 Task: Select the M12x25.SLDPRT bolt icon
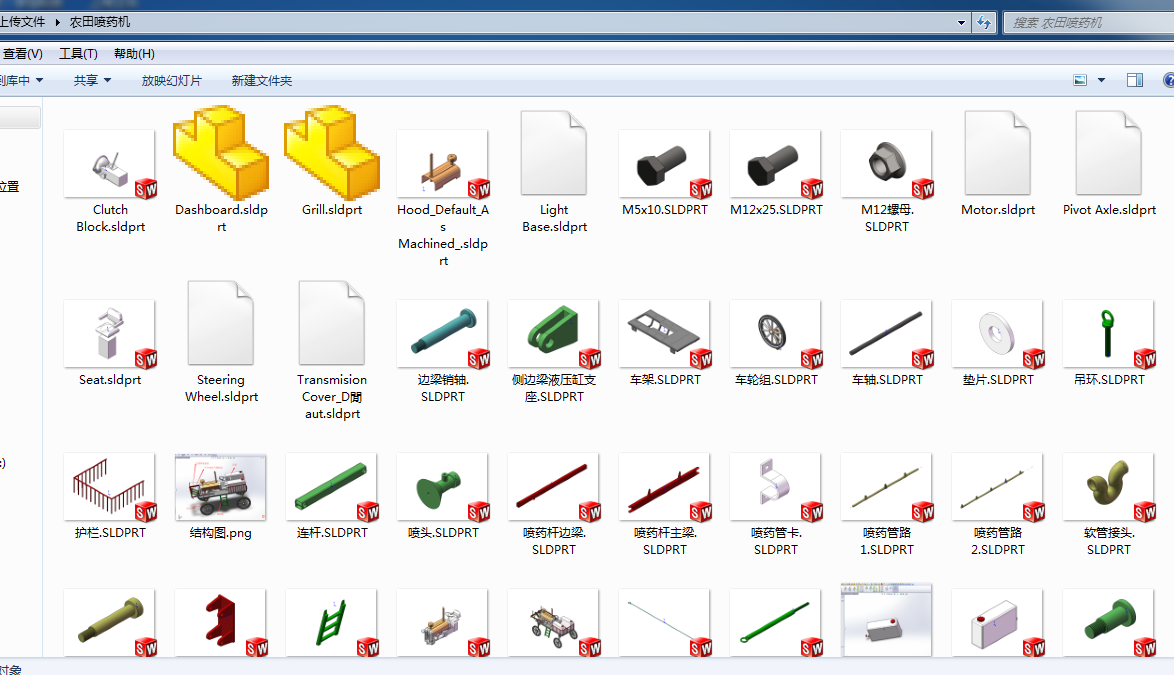[776, 163]
